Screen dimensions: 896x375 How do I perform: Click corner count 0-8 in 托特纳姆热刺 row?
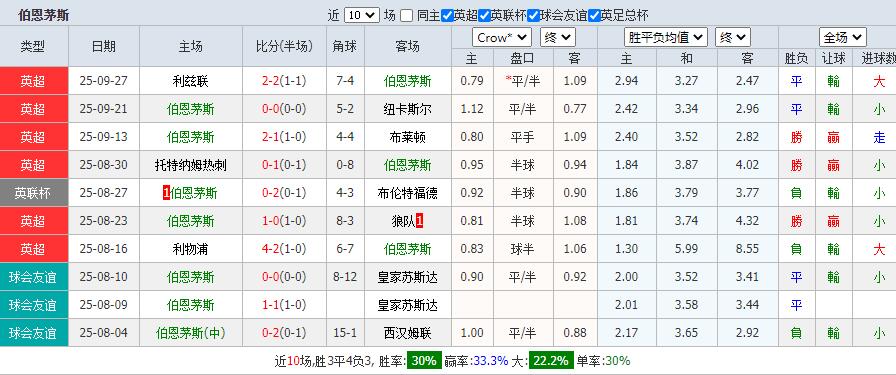point(345,165)
